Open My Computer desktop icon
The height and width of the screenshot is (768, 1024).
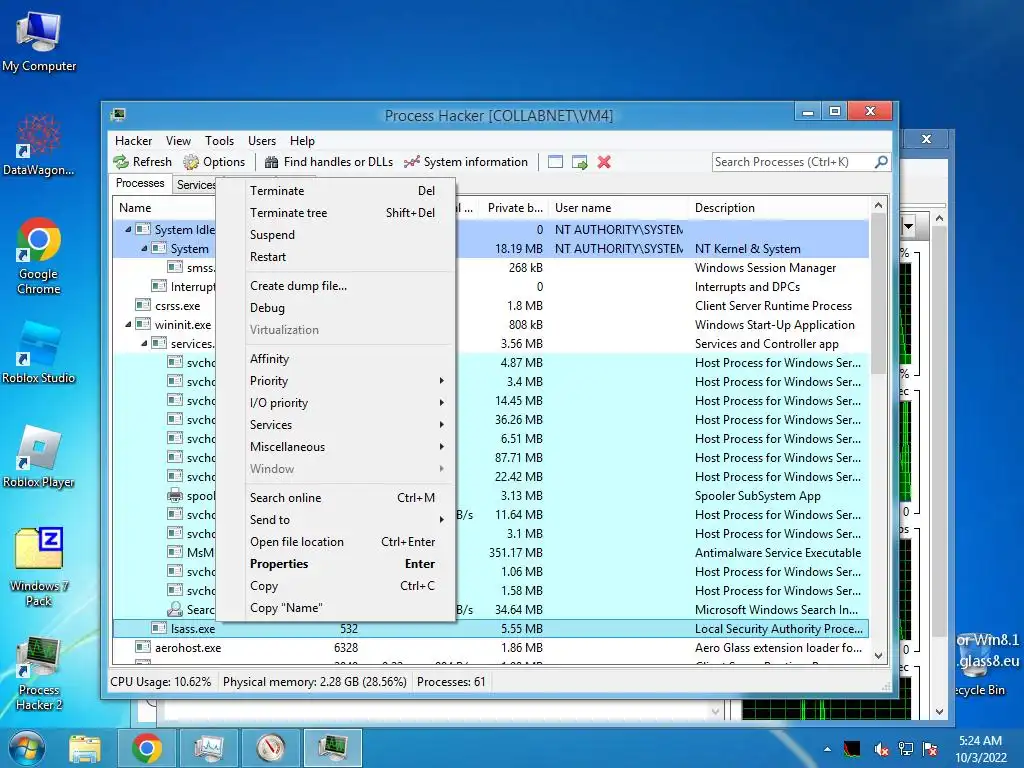tap(39, 42)
